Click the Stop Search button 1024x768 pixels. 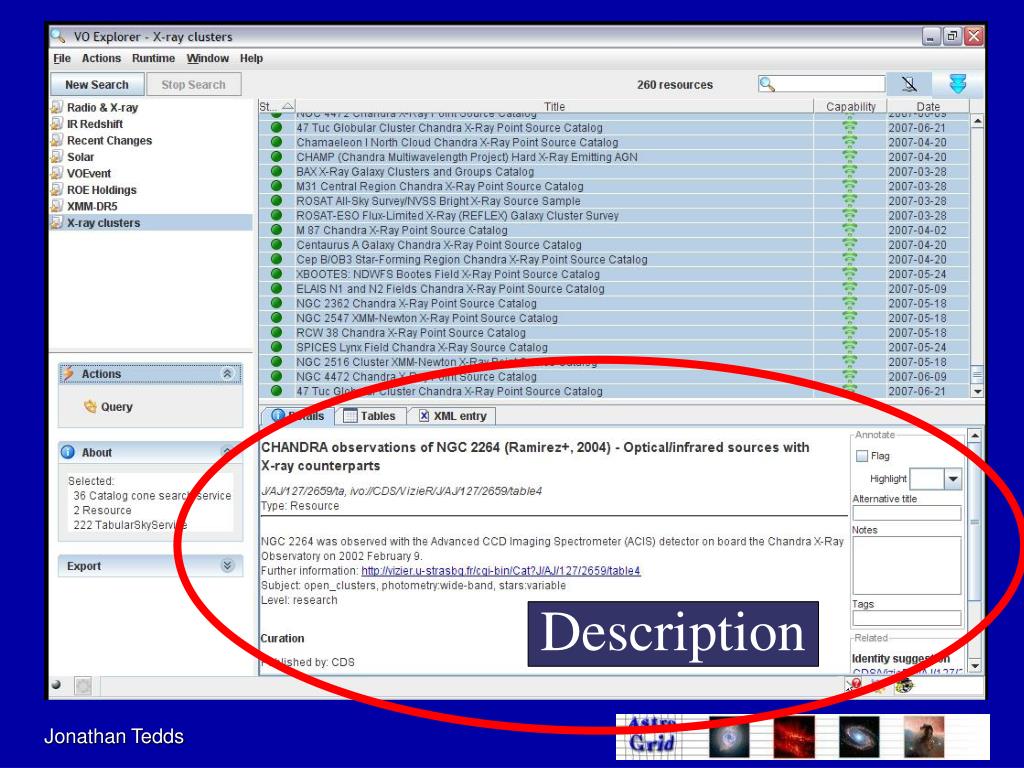tap(193, 84)
